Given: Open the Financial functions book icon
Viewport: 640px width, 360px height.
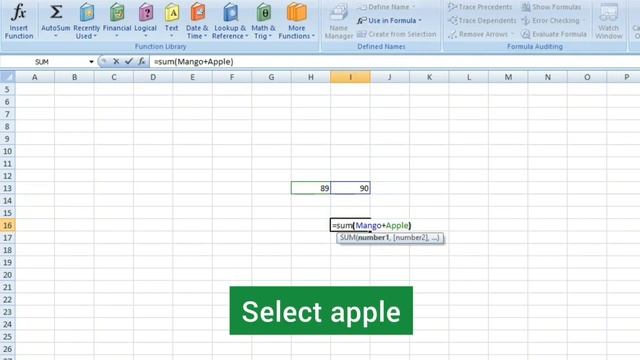Looking at the screenshot, I should coord(117,13).
